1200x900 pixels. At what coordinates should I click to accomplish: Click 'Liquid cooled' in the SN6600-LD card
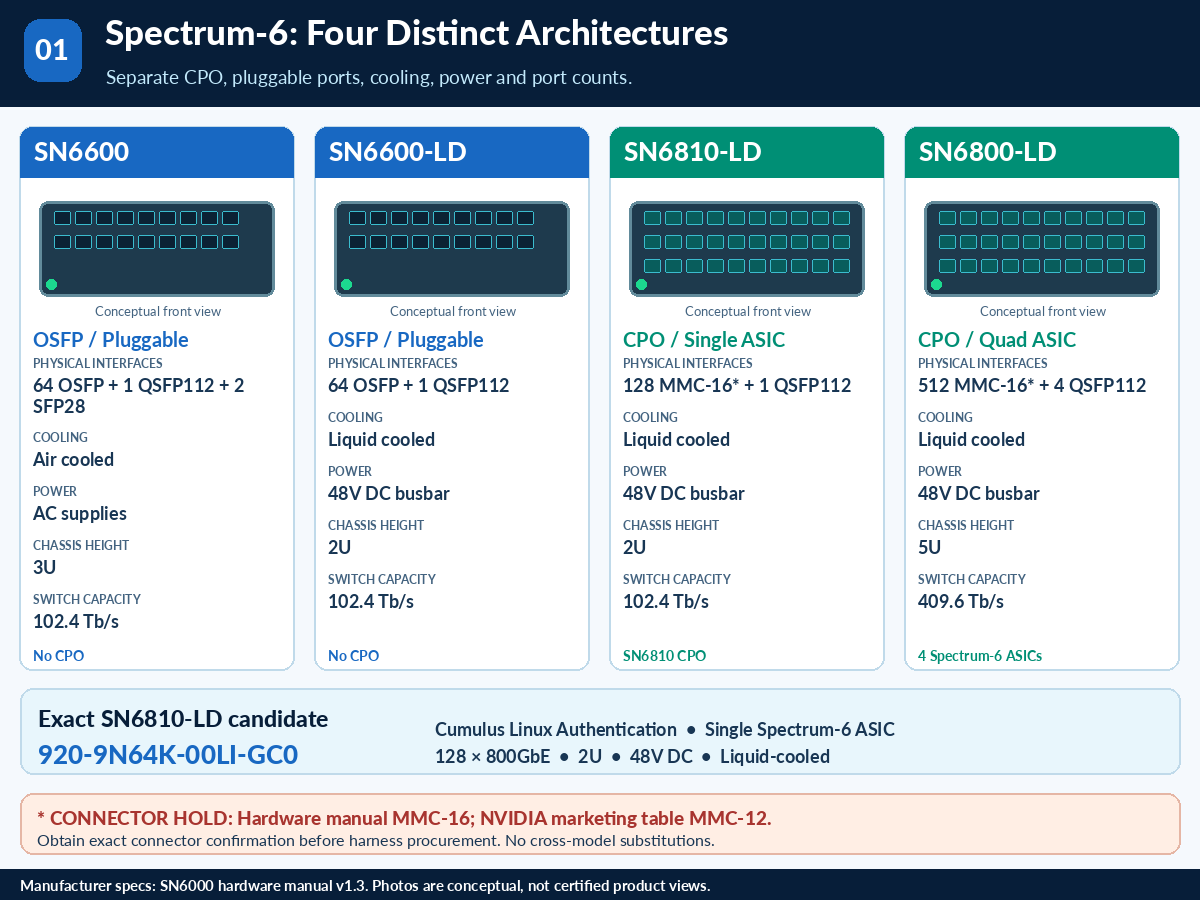382,440
